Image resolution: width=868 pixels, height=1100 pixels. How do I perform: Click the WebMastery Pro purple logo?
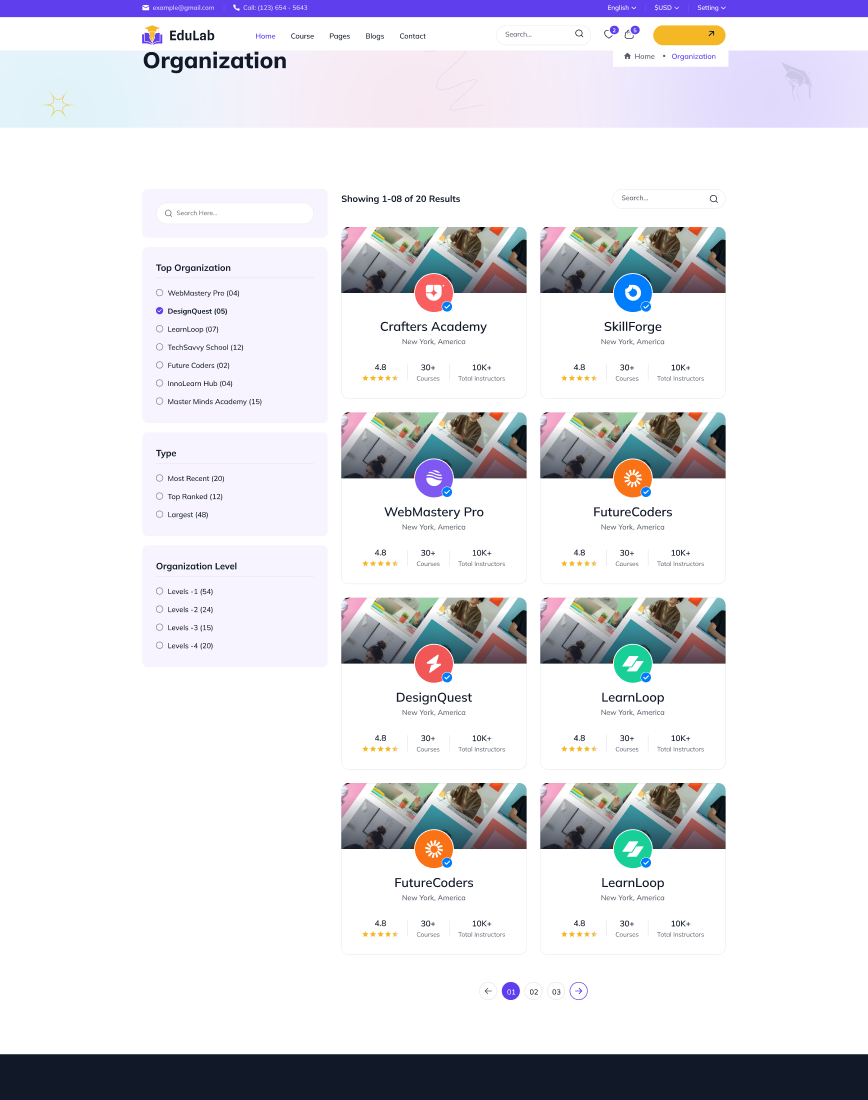coord(434,478)
